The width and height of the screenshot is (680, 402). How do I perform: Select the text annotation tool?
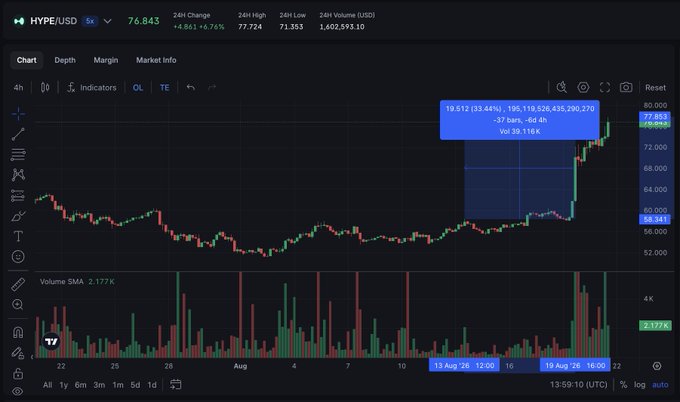(x=18, y=236)
